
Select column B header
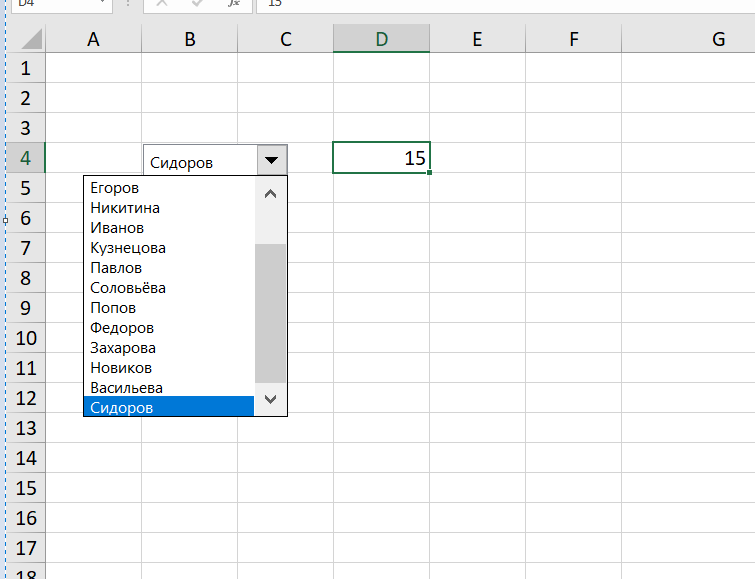click(x=190, y=39)
